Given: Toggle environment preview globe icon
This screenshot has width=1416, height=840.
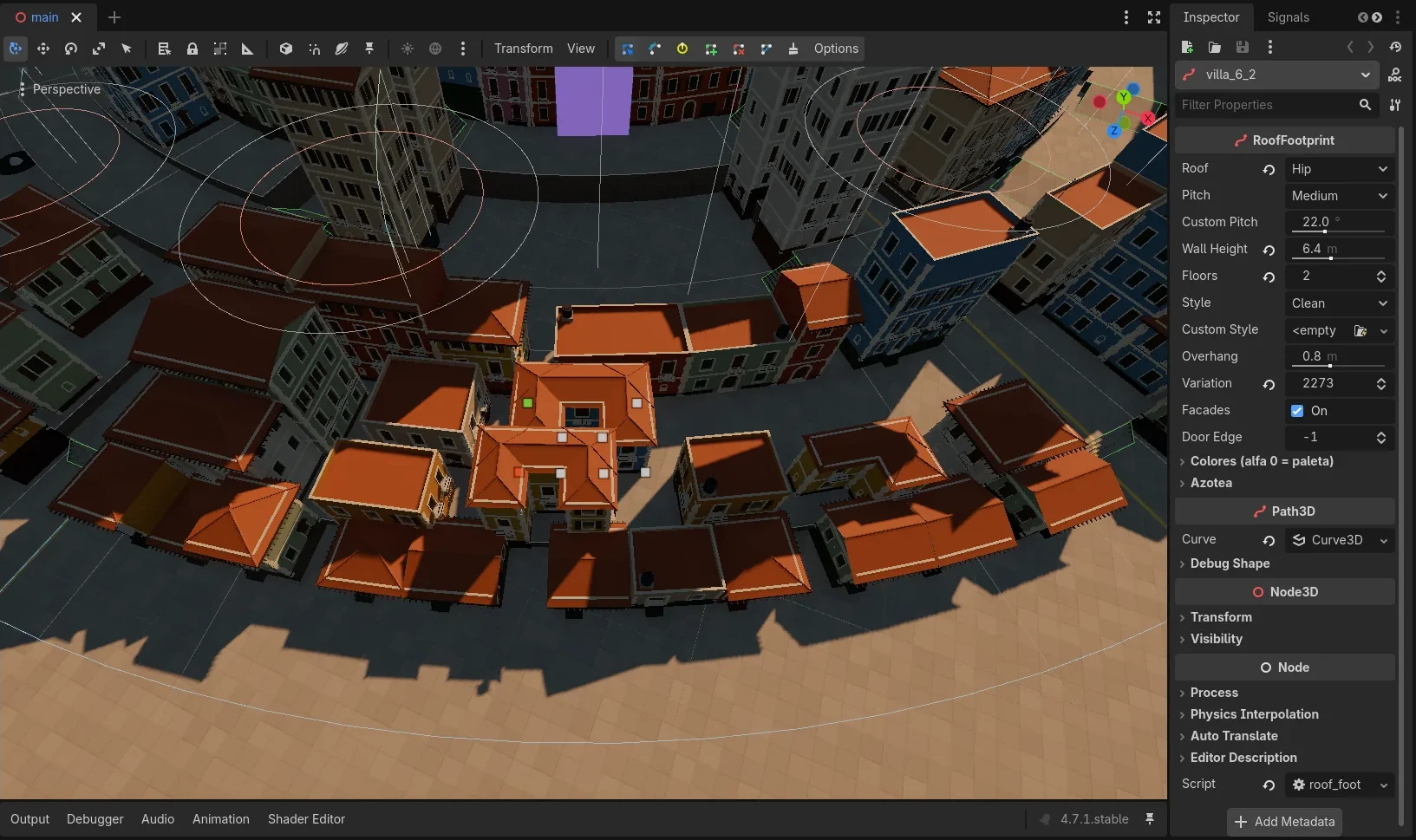Looking at the screenshot, I should click(x=435, y=49).
